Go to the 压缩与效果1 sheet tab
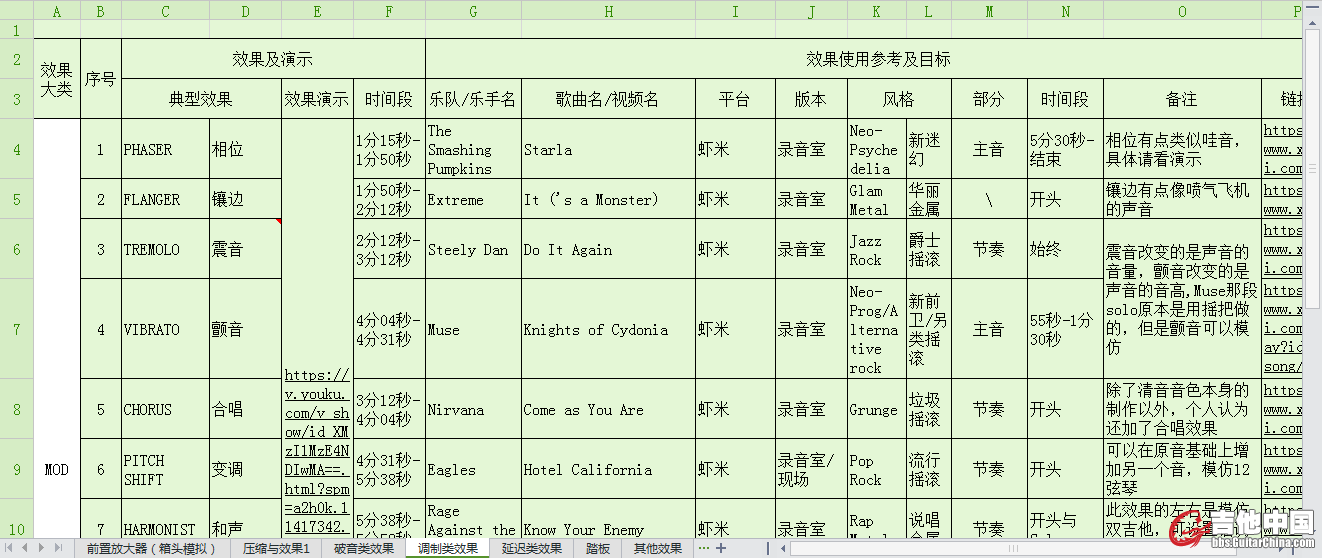The width and height of the screenshot is (1322, 558). [x=276, y=548]
